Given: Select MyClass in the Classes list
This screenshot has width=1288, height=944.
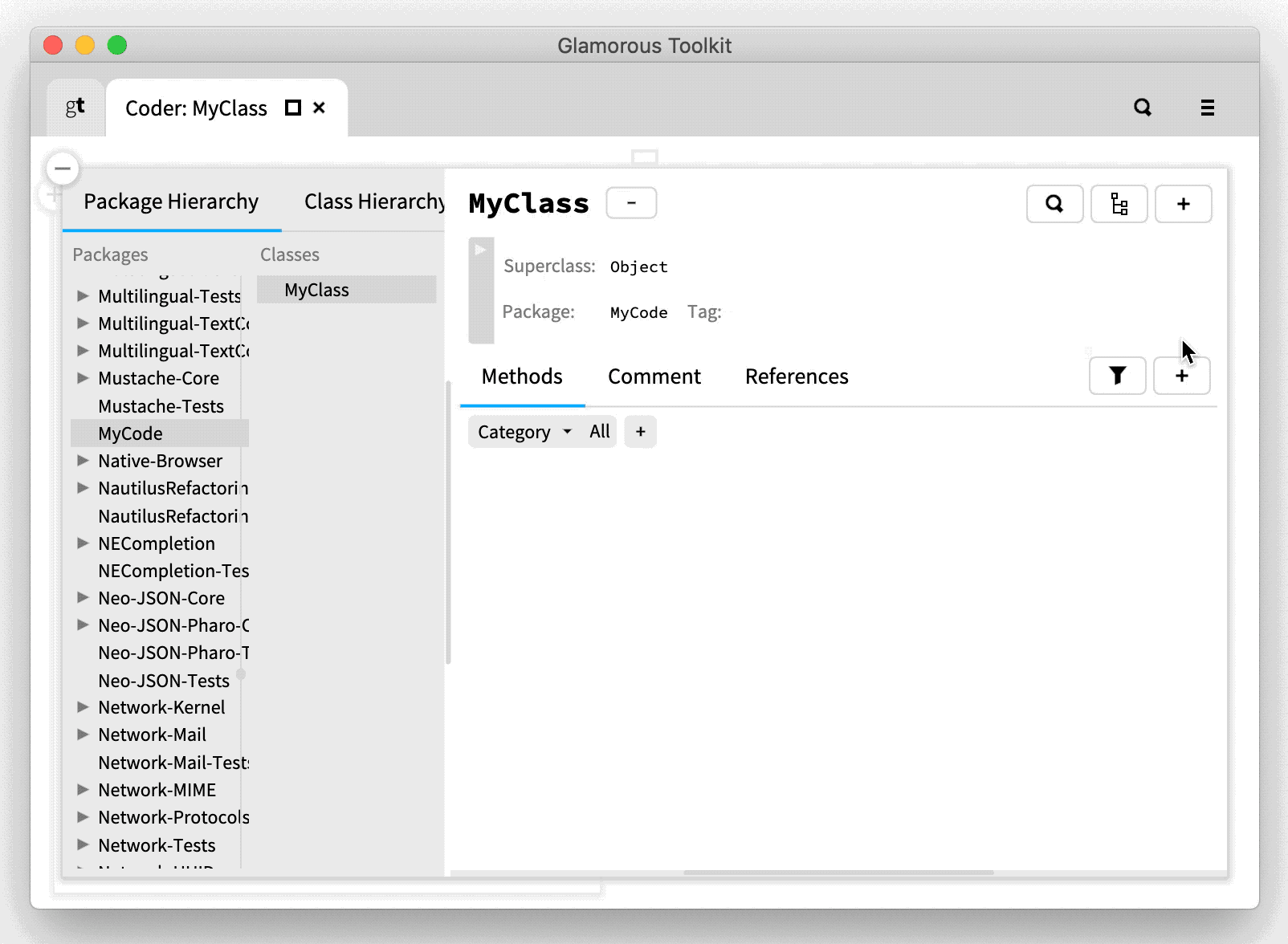Looking at the screenshot, I should click(316, 290).
